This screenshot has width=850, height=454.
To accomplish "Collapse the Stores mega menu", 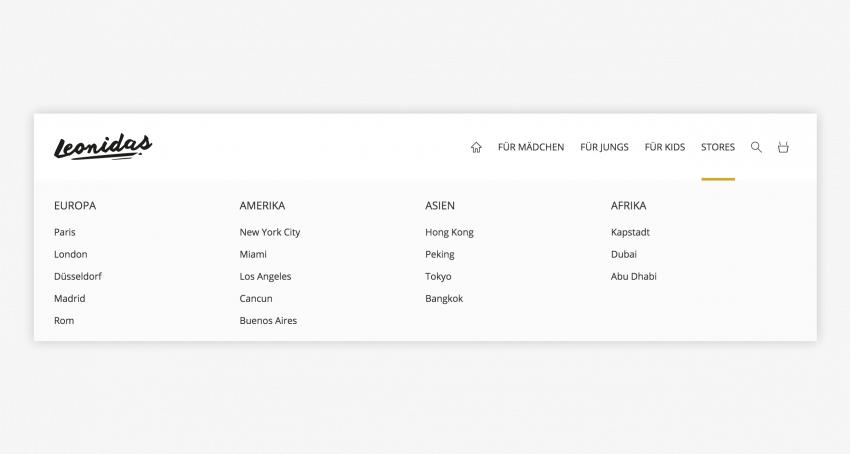I will [x=718, y=147].
